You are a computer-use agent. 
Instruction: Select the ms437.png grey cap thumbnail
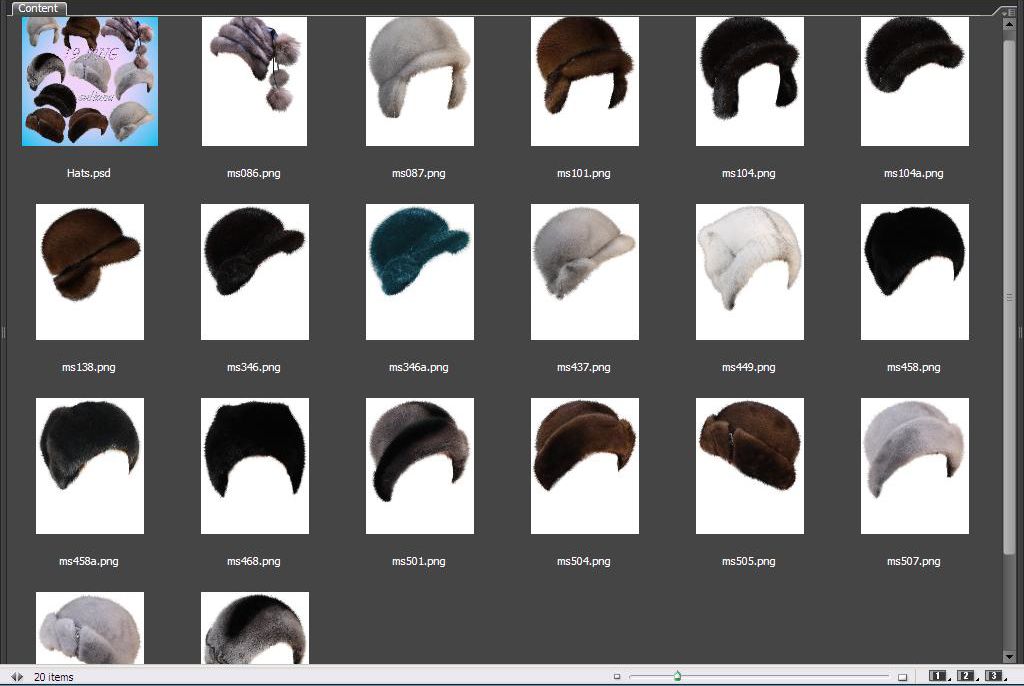tap(584, 272)
